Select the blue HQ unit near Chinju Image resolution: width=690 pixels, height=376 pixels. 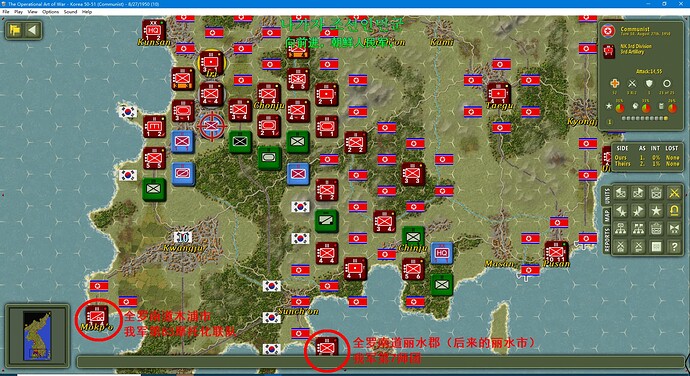tap(442, 253)
